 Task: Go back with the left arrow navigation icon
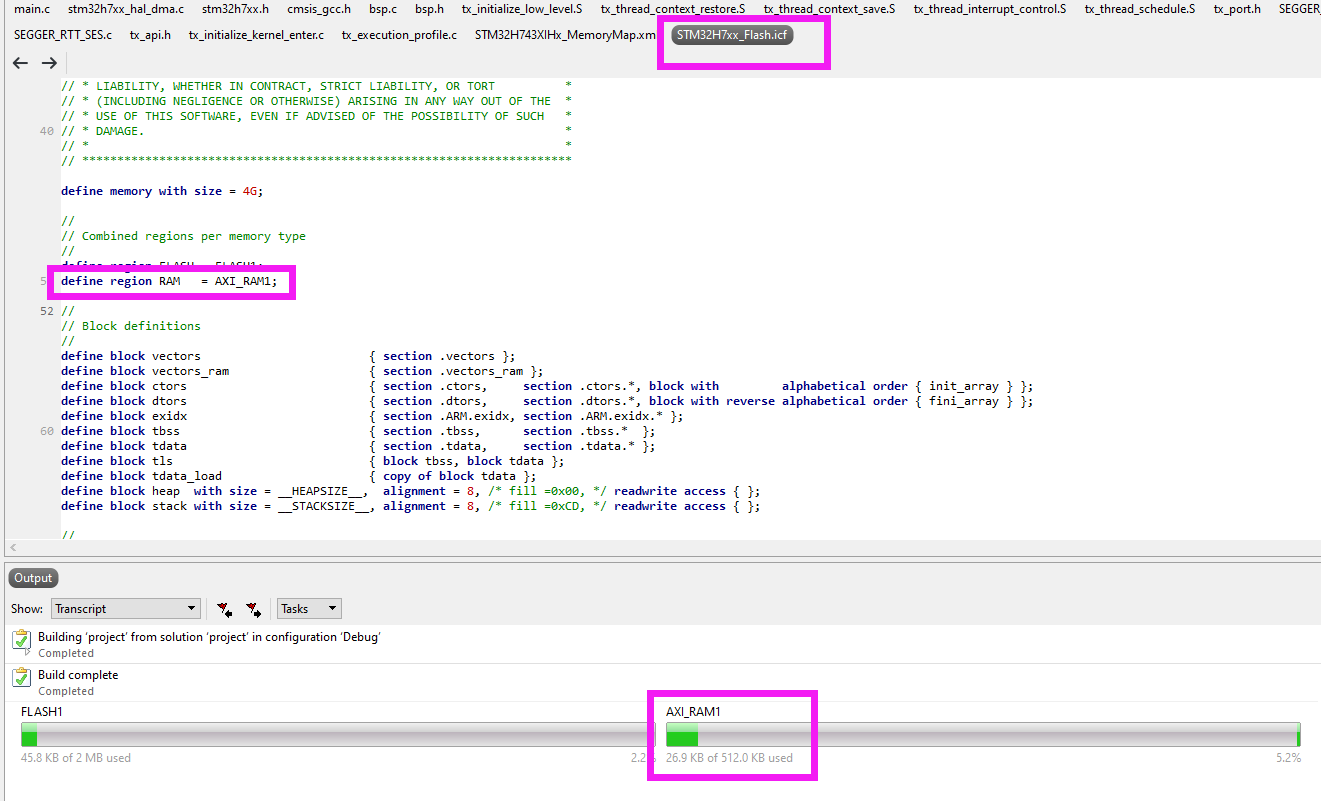[x=20, y=63]
